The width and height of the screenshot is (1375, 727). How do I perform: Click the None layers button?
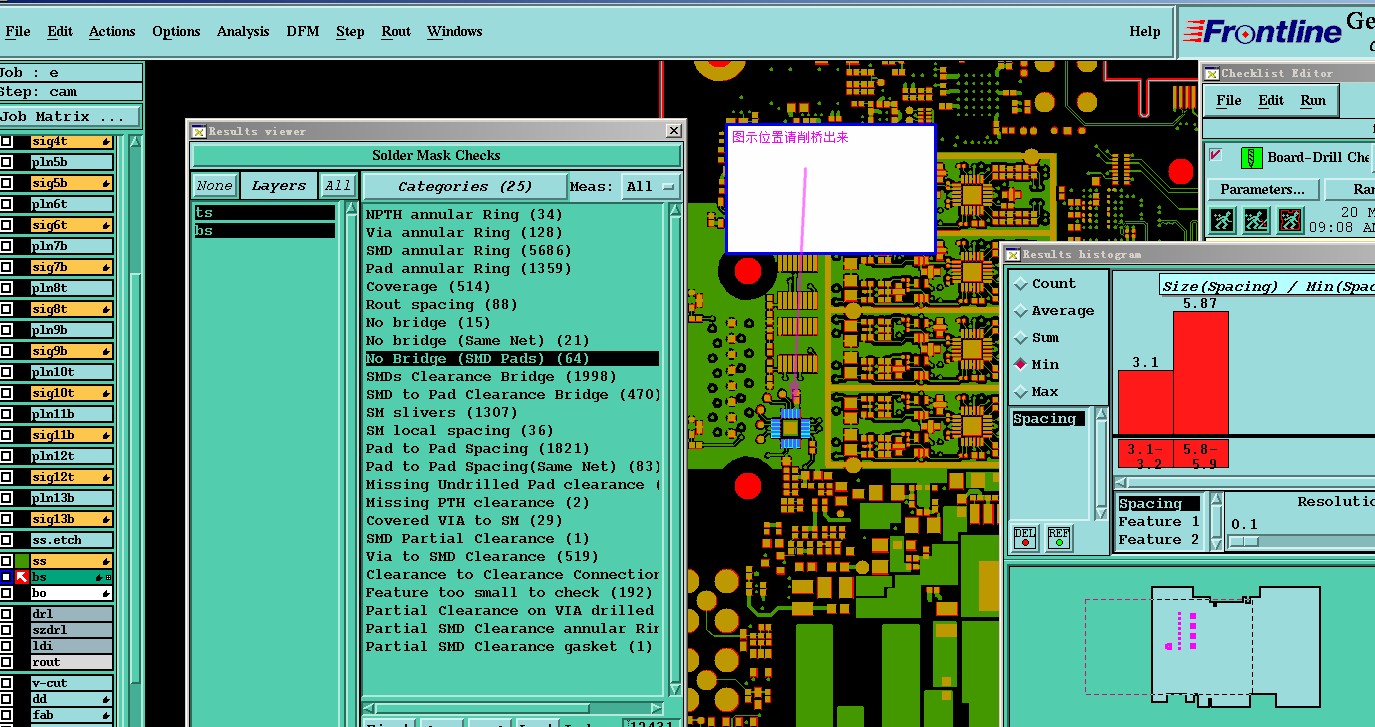tap(214, 186)
